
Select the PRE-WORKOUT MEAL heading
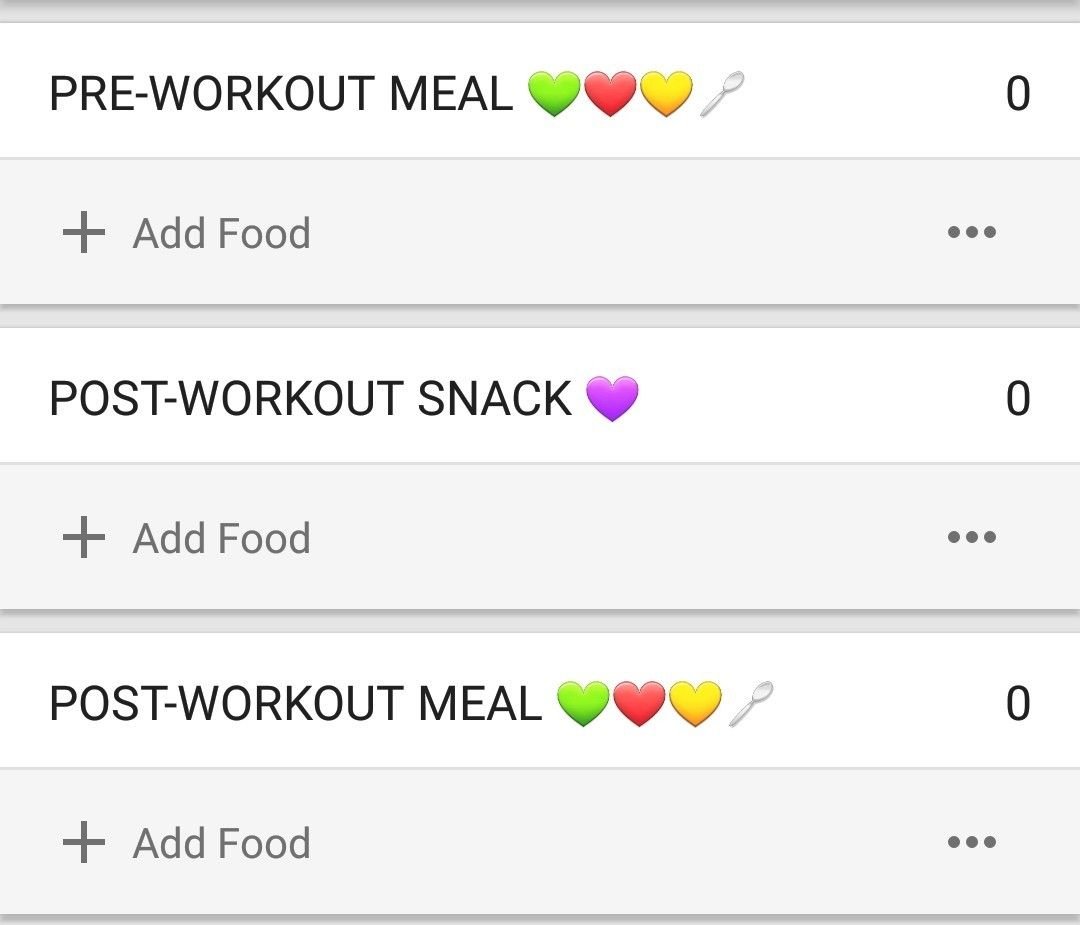(x=280, y=95)
